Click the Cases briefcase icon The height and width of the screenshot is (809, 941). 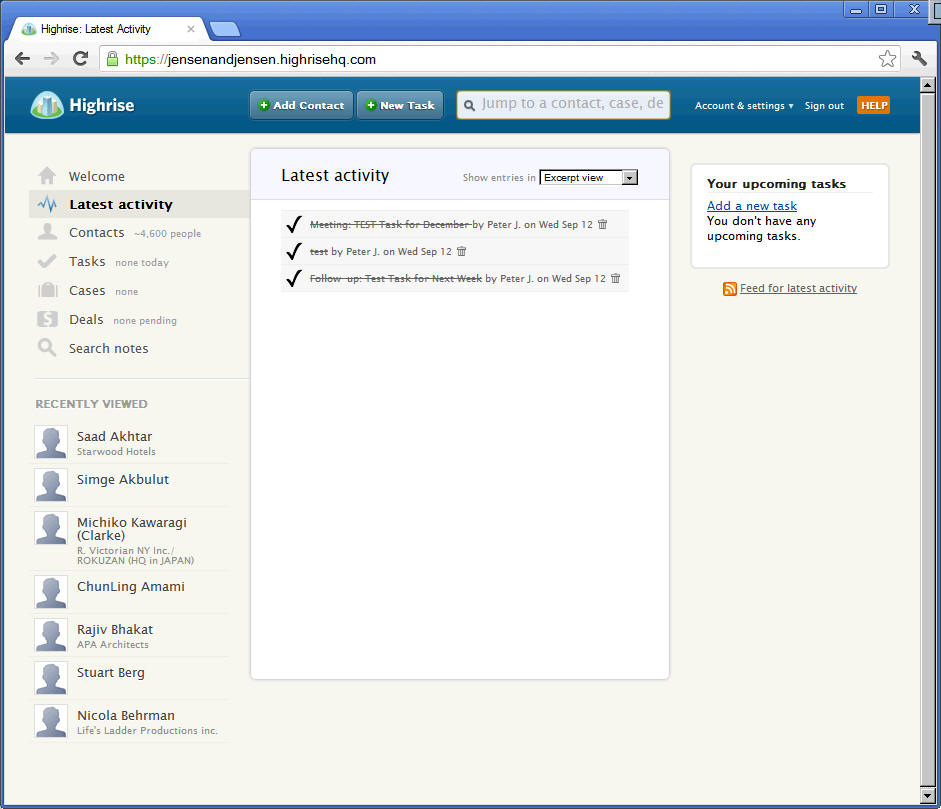pyautogui.click(x=47, y=290)
